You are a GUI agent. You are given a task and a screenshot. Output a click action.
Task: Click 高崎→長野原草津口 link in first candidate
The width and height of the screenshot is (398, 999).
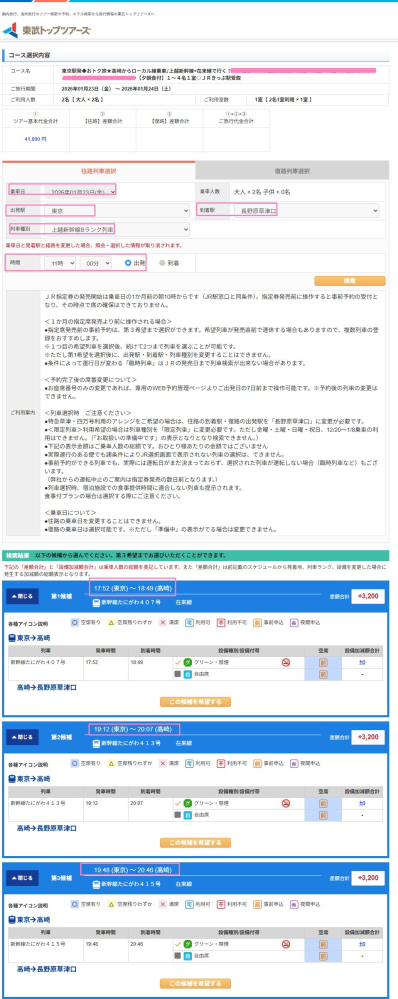pos(46,687)
